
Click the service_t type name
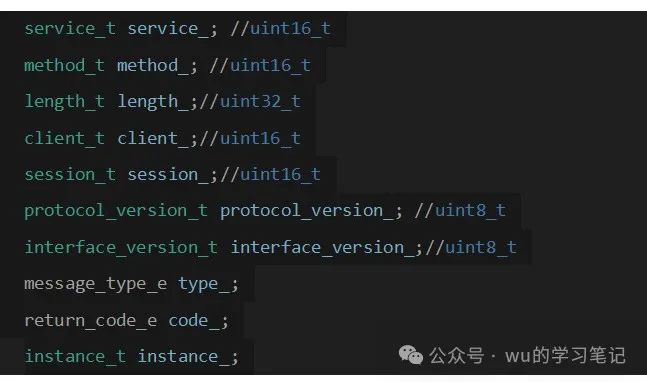pos(70,29)
